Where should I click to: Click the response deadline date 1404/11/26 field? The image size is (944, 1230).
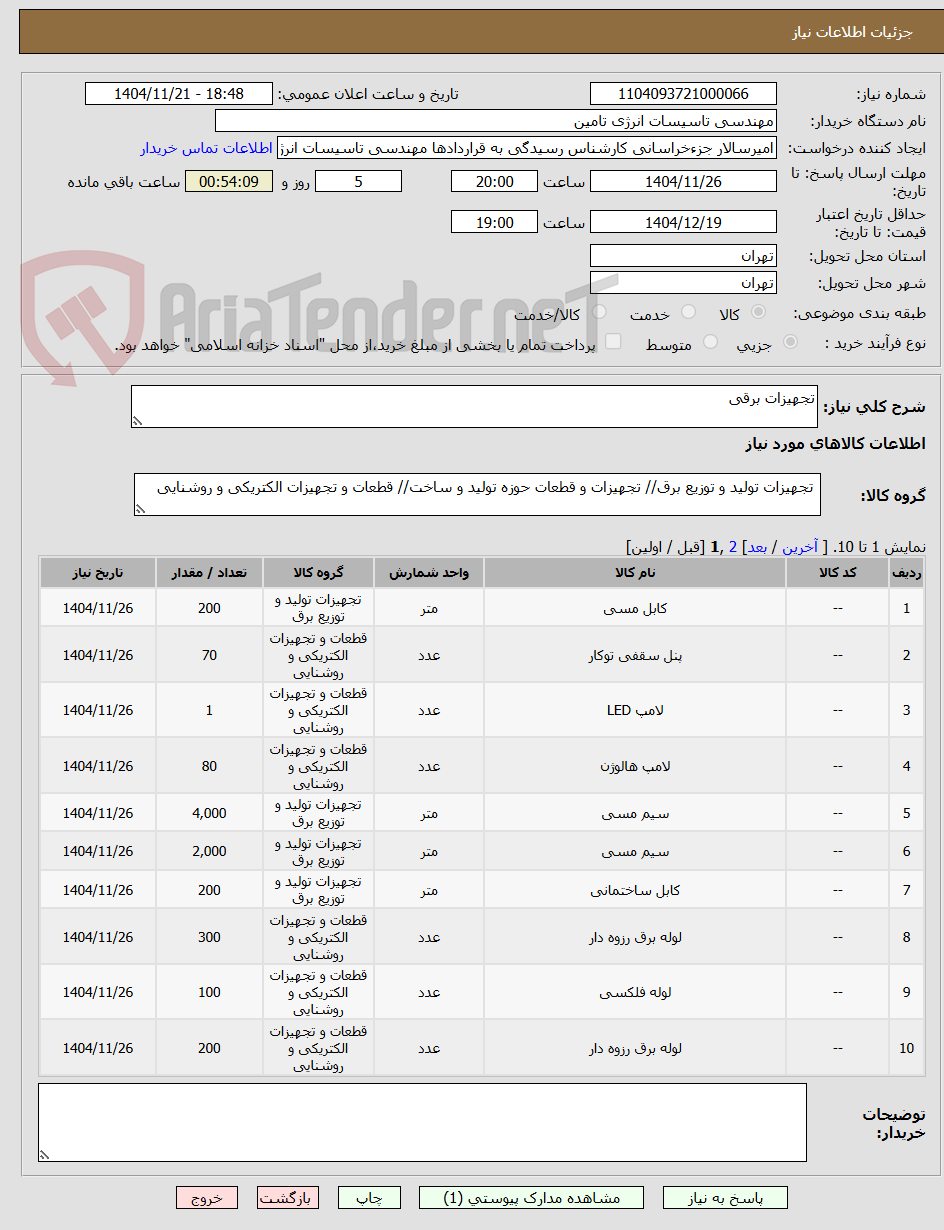683,181
